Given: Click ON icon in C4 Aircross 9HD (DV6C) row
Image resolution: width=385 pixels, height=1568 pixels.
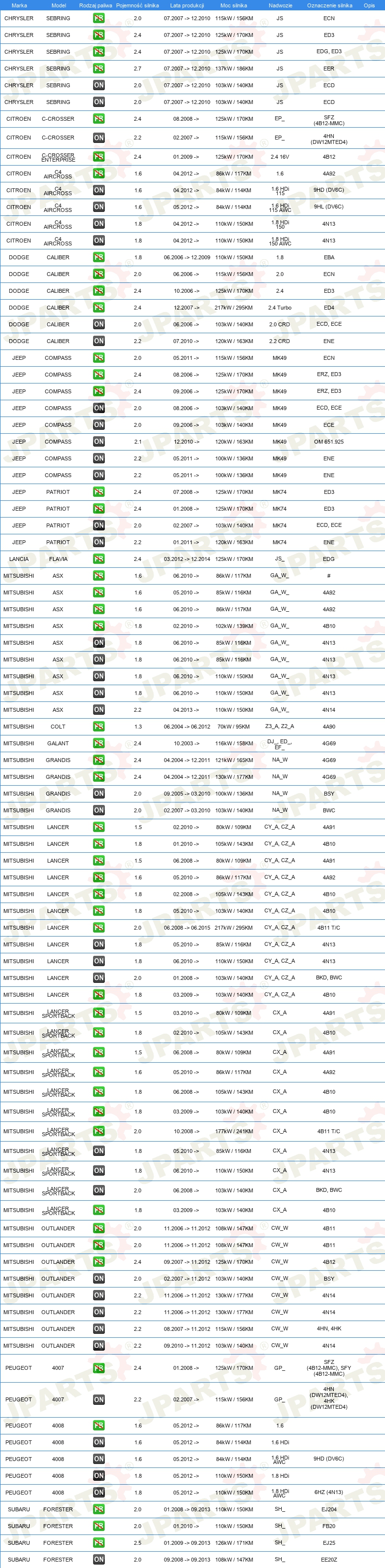Looking at the screenshot, I should pos(98,190).
